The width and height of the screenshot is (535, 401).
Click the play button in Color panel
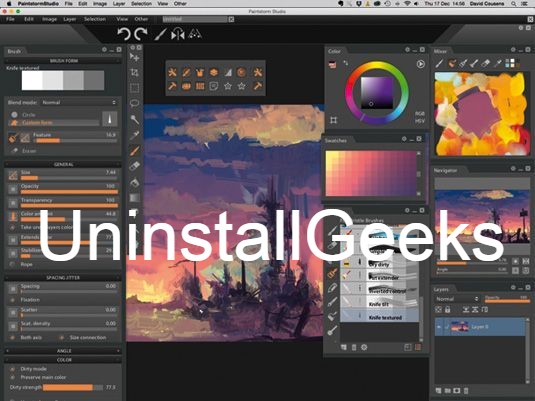click(x=420, y=64)
